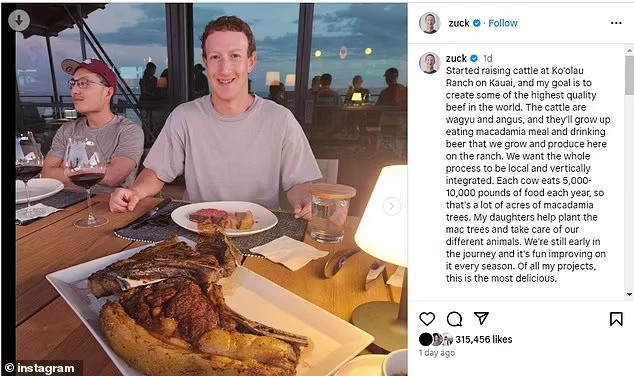Advance to next photo with carousel chevron
Viewport: 634px width, 376px height.
tap(391, 207)
